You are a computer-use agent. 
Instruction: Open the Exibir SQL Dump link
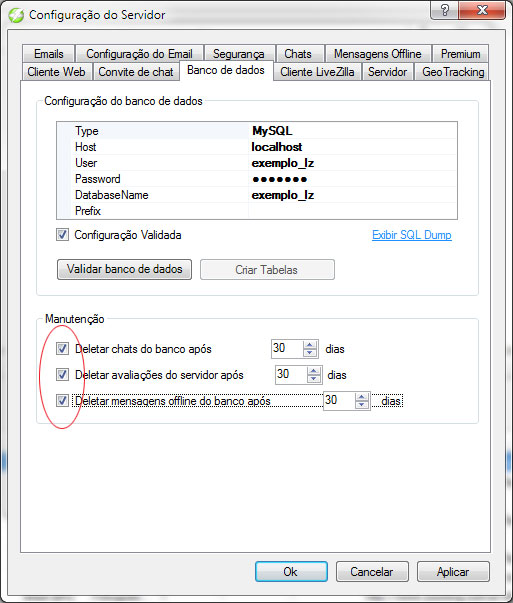point(412,235)
